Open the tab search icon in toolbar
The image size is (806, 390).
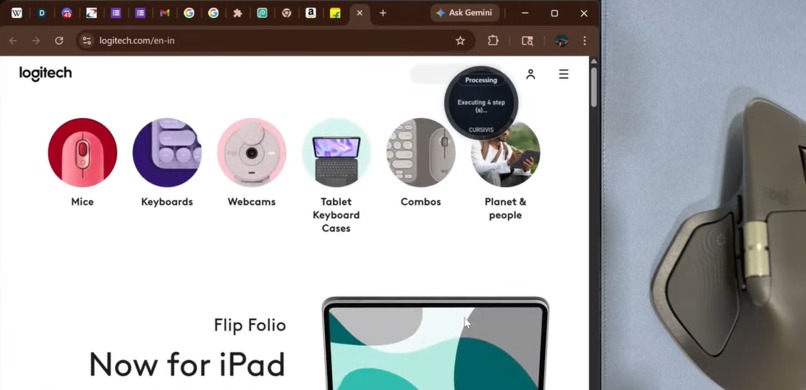pyautogui.click(x=527, y=41)
